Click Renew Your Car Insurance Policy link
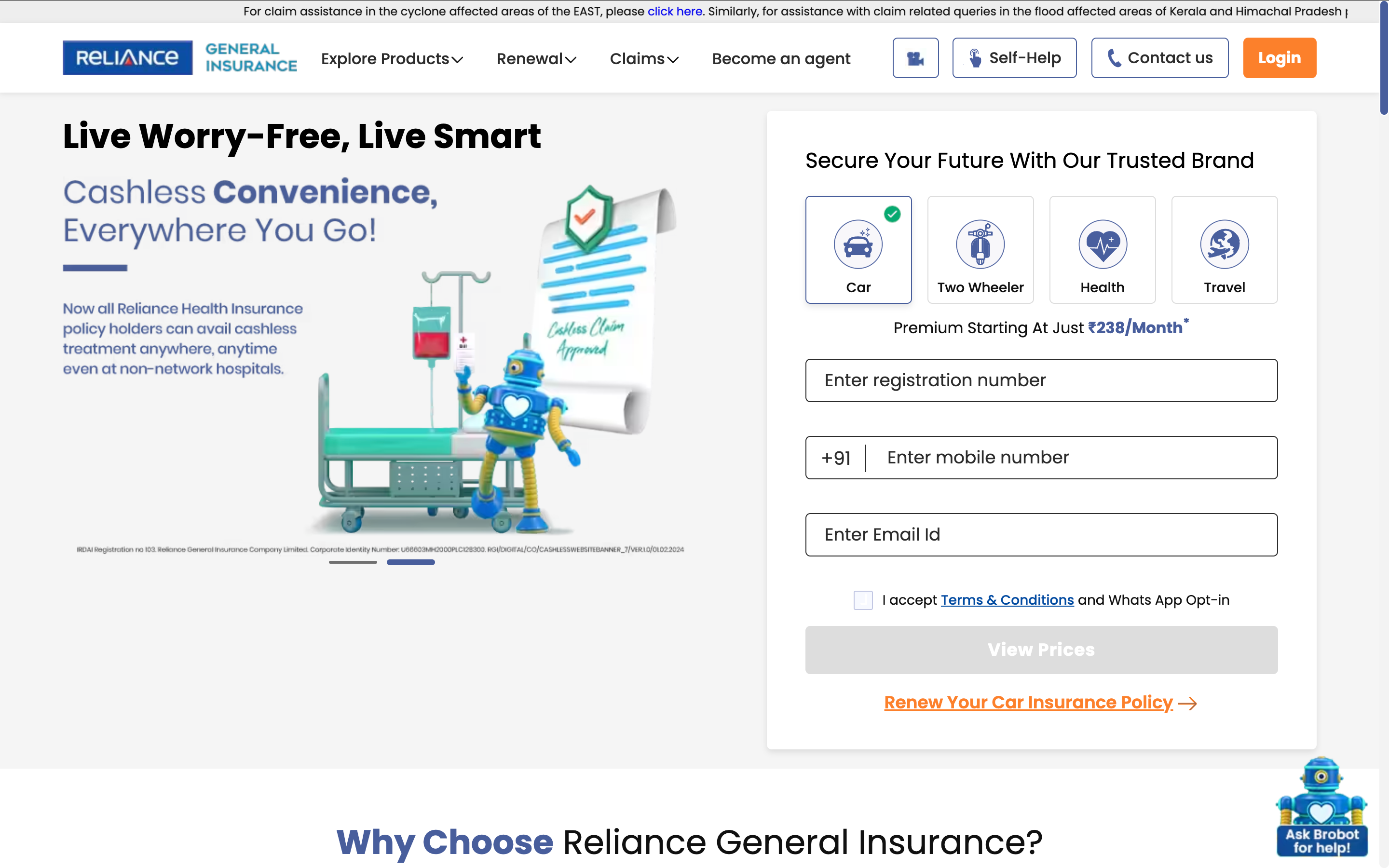Screen dimensions: 1389x868 pyautogui.click(x=1041, y=702)
